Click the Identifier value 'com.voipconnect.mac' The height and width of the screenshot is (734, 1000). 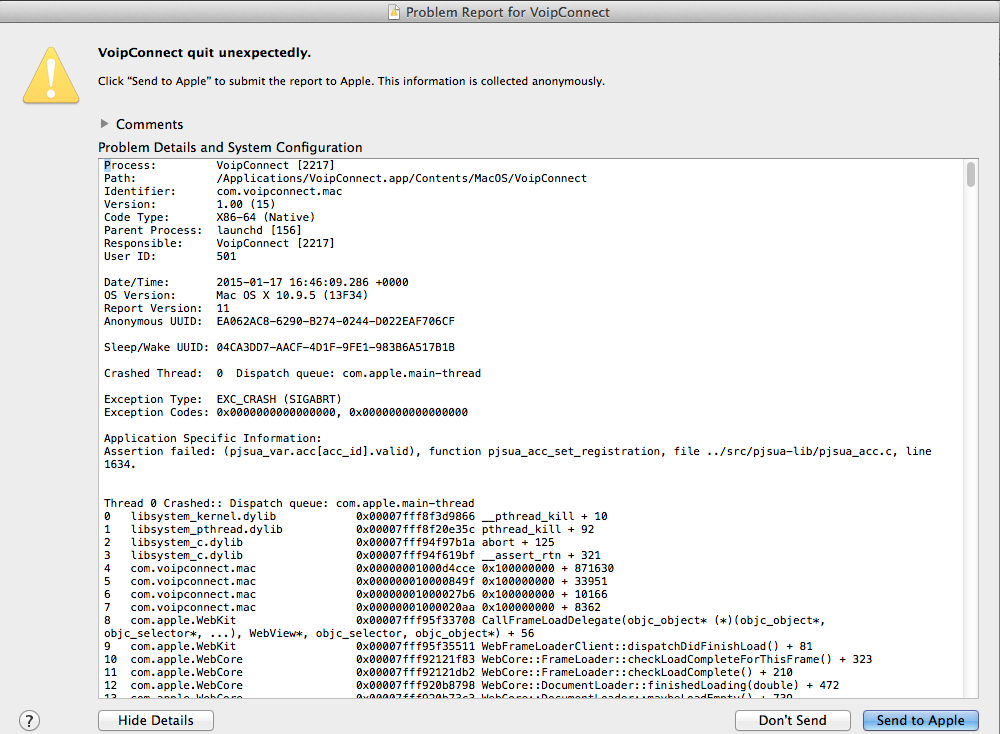(279, 191)
